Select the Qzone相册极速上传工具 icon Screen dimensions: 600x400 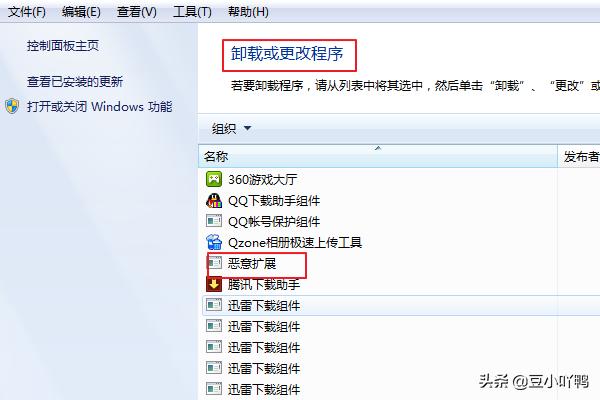click(x=214, y=242)
